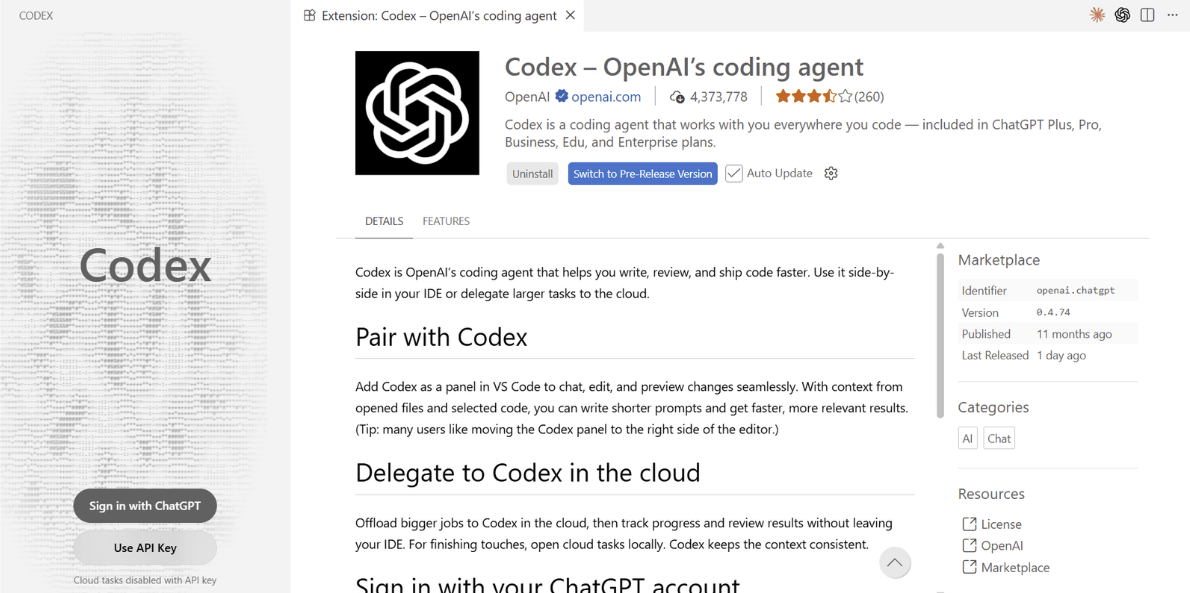Sign in with ChatGPT

coord(145,506)
